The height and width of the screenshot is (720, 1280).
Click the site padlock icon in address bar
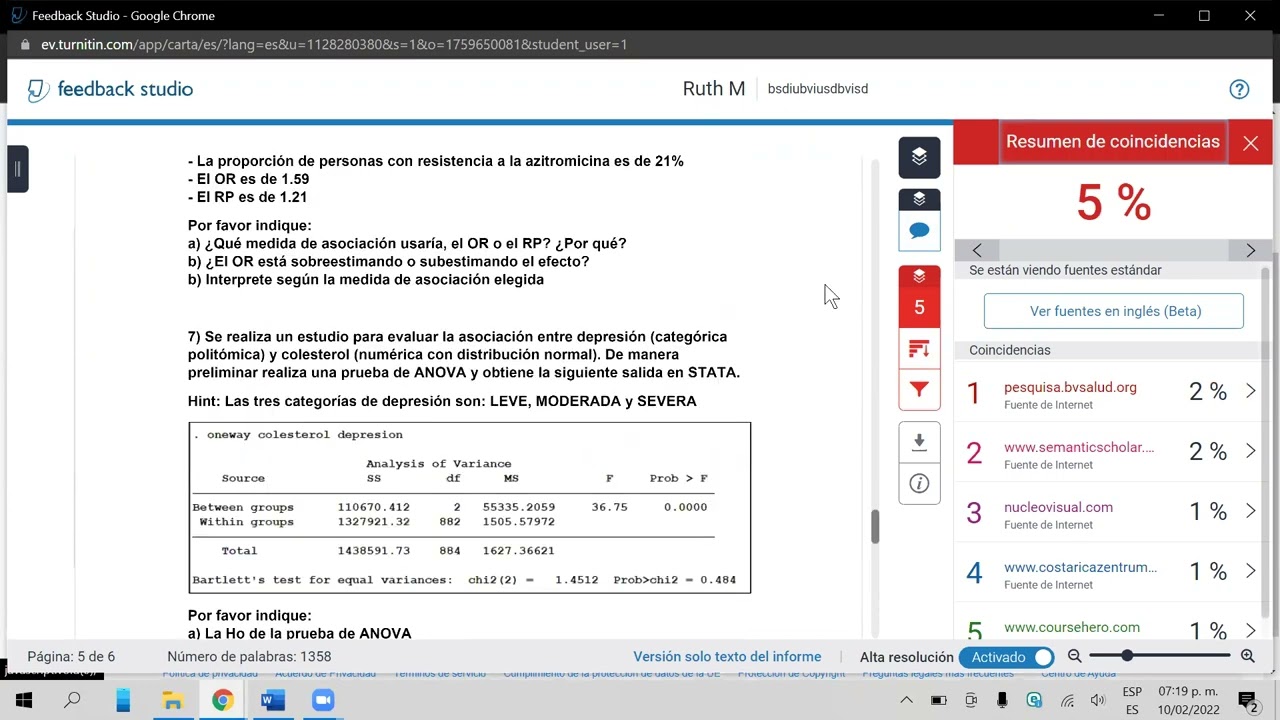coord(25,45)
